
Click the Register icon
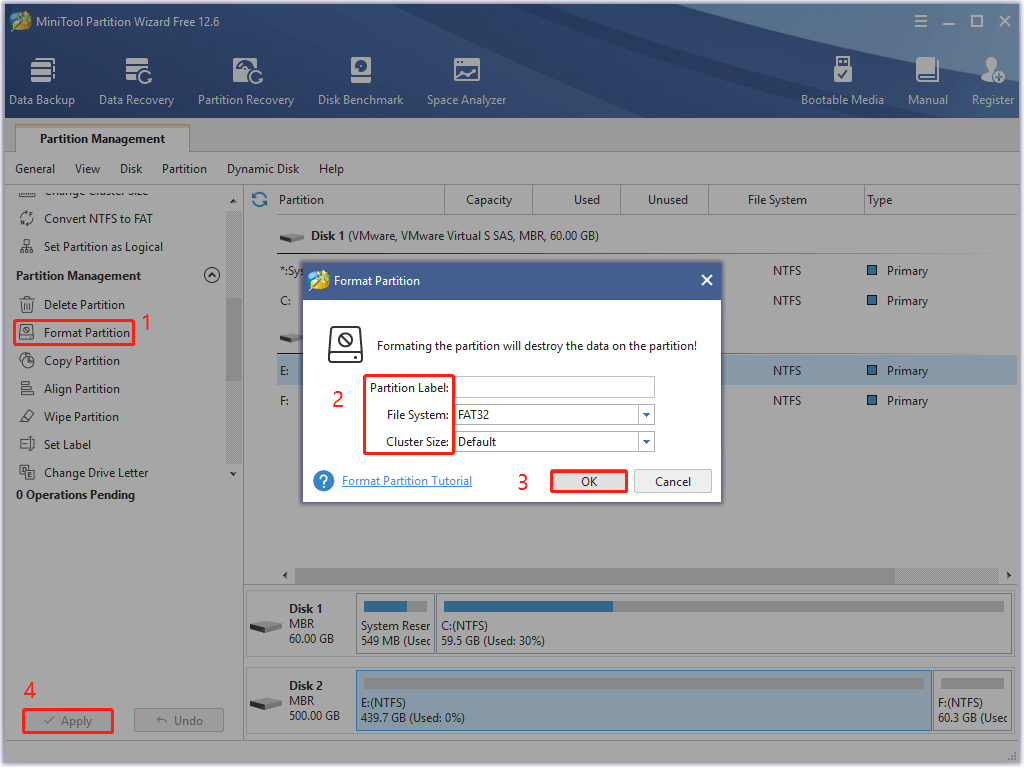click(x=993, y=82)
